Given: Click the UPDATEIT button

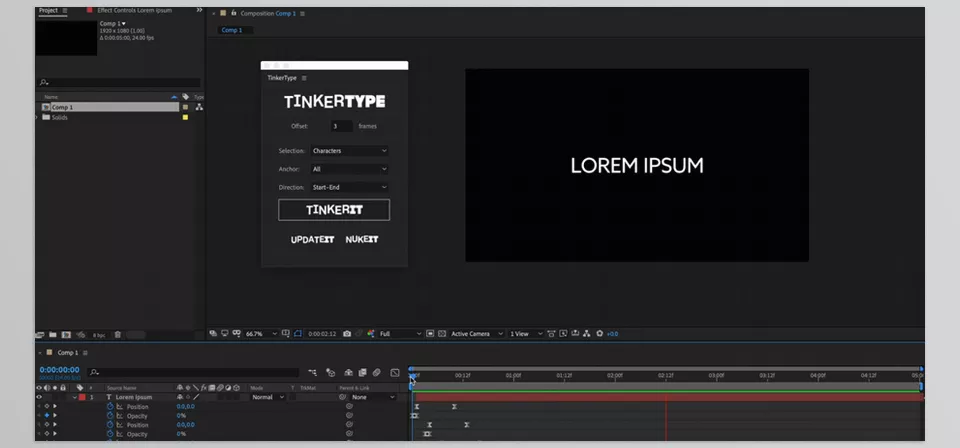Looking at the screenshot, I should 312,239.
